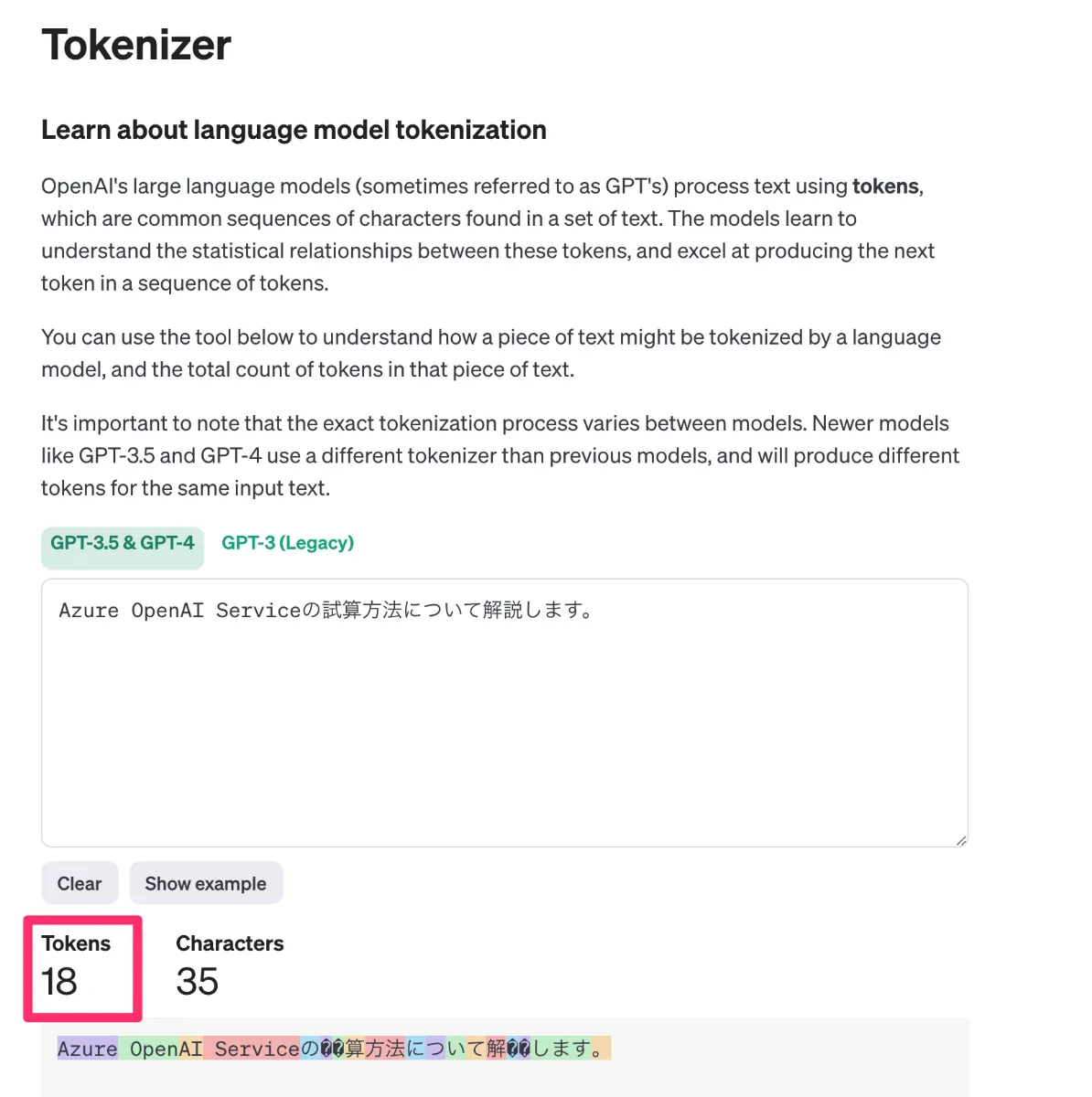Click the Clear button
This screenshot has height=1097, width=1092.
80,882
